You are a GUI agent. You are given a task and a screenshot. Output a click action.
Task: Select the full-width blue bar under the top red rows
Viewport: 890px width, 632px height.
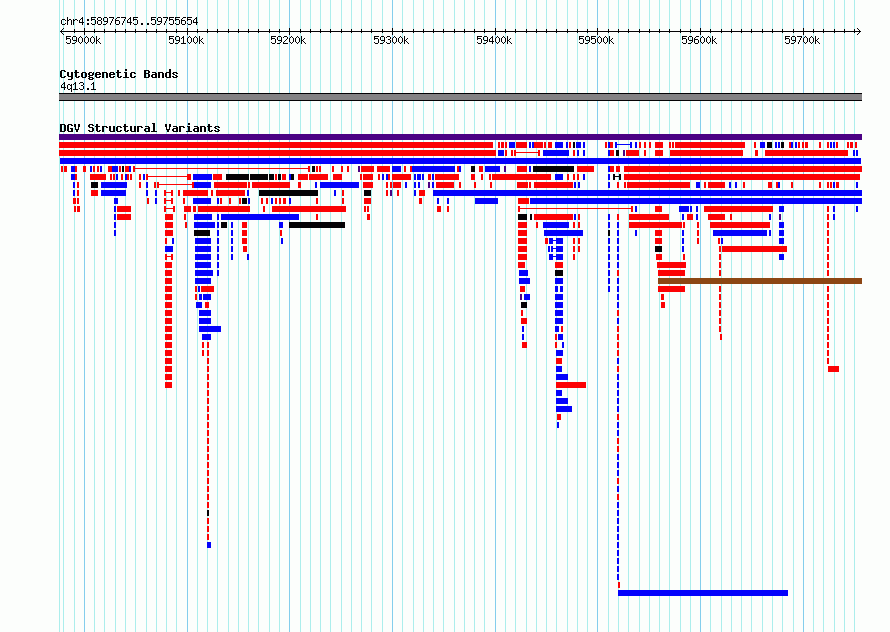(460, 161)
